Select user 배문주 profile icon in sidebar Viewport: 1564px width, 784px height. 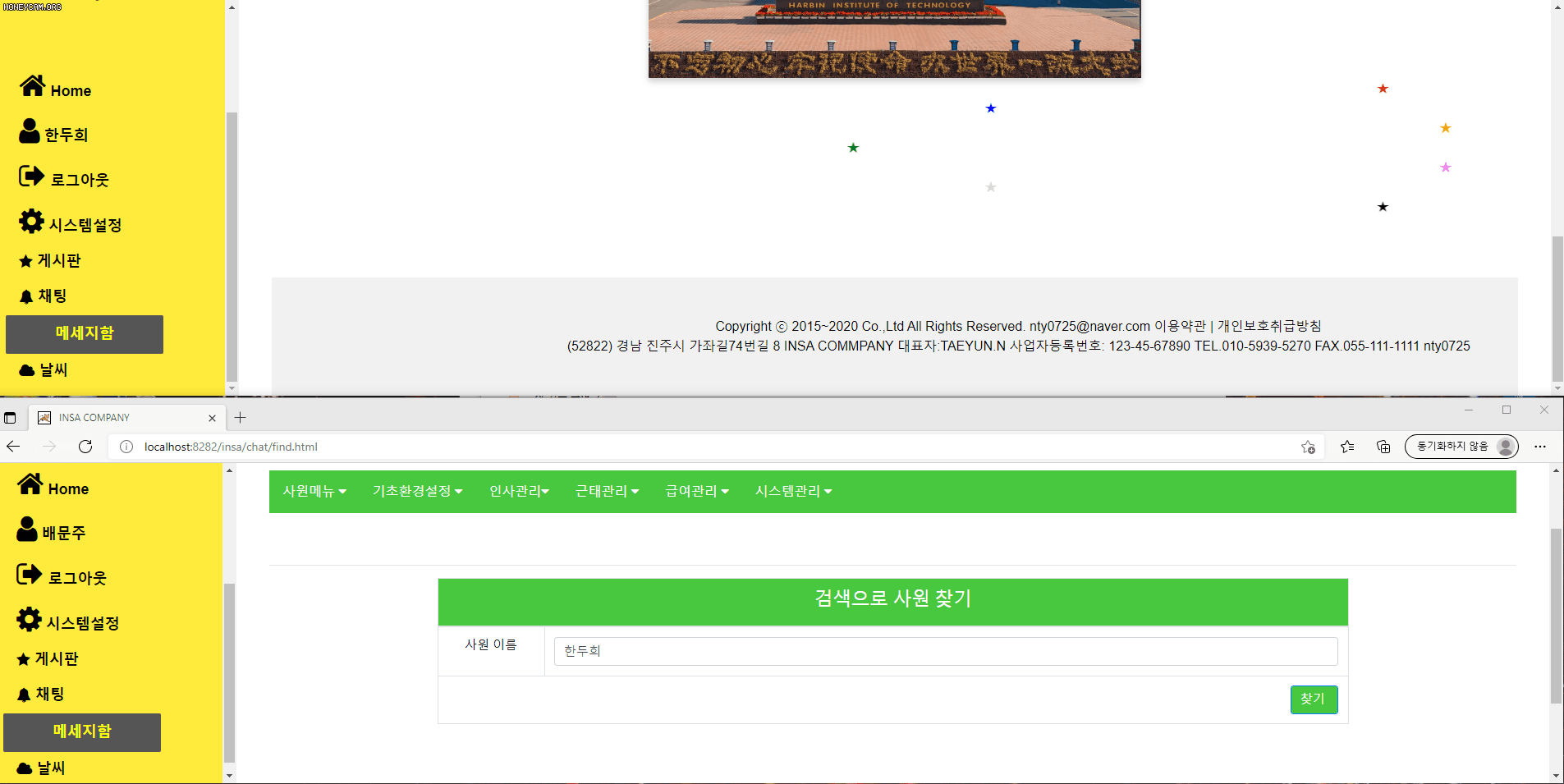[x=27, y=530]
